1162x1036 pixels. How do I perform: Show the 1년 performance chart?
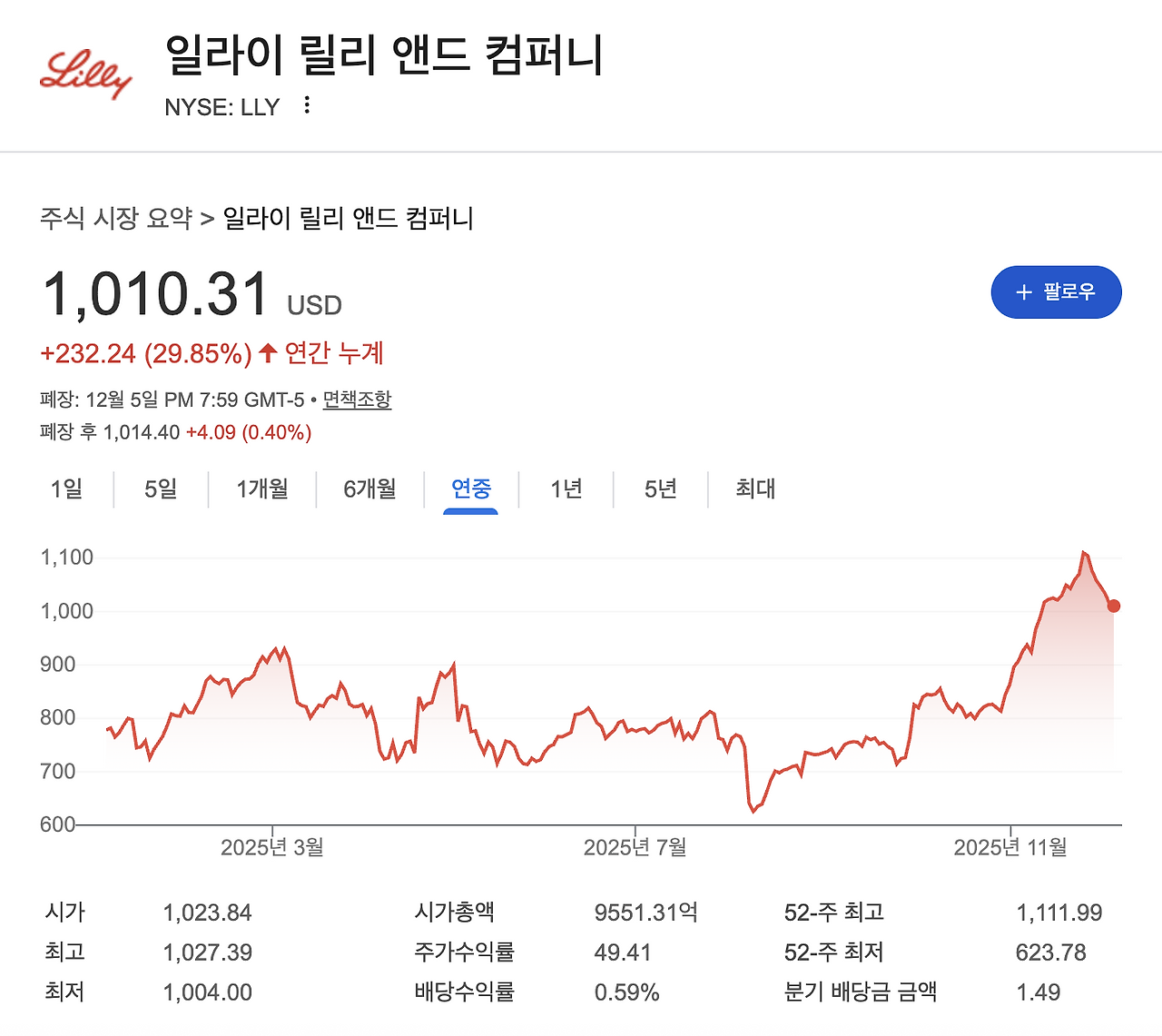[x=566, y=489]
